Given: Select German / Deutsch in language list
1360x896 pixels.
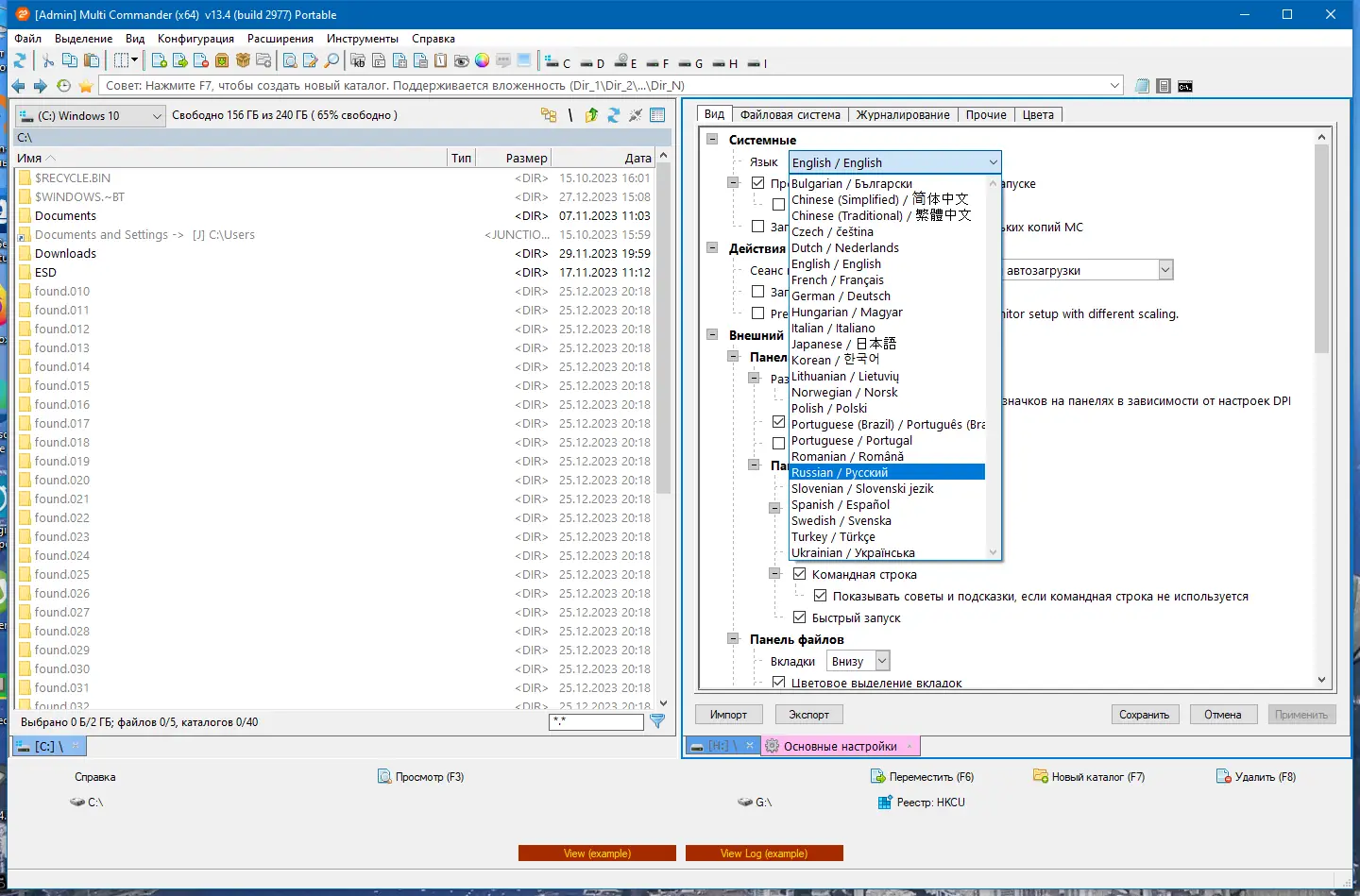Looking at the screenshot, I should [887, 296].
